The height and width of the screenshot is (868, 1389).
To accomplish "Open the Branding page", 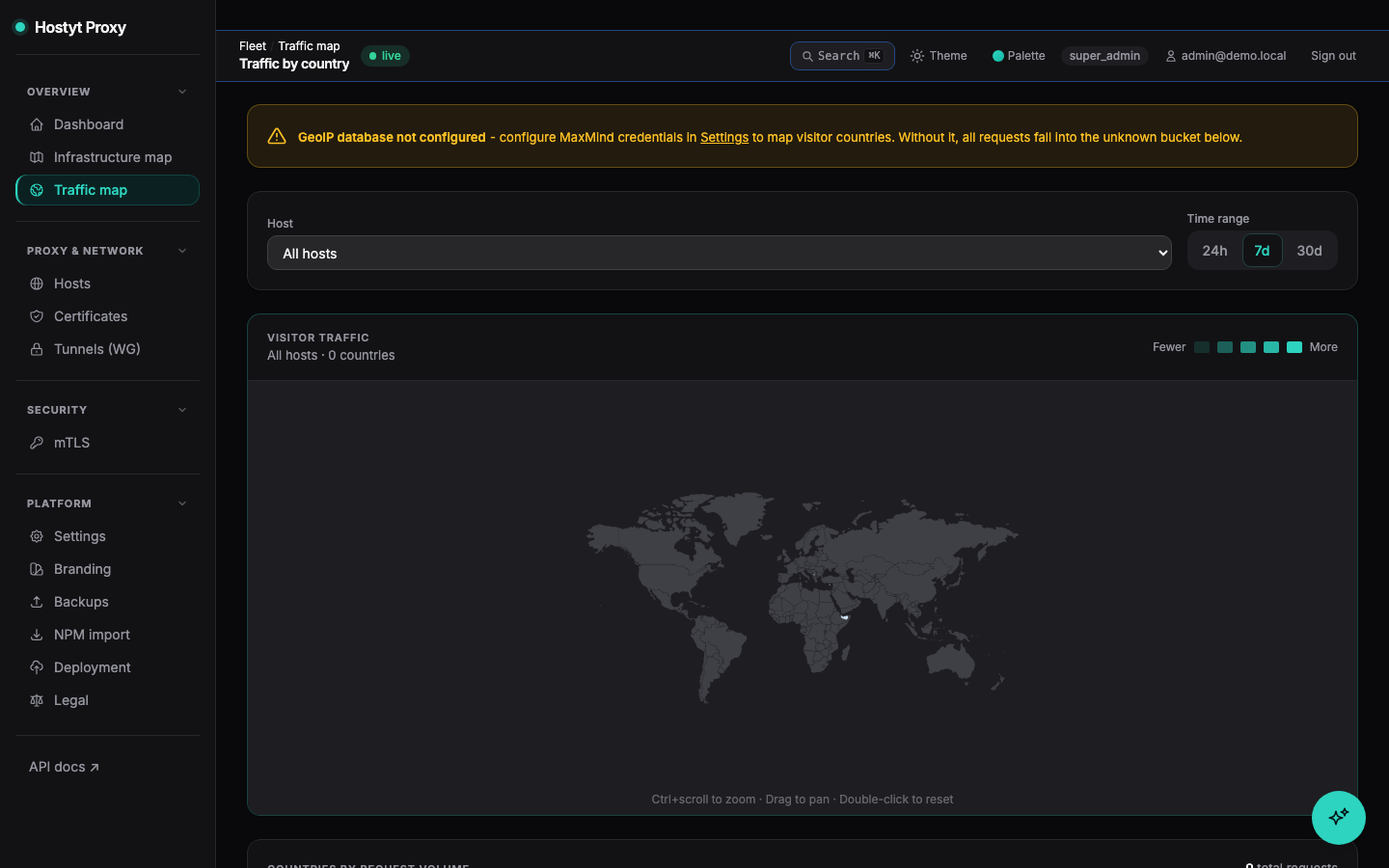I will 107,569.
